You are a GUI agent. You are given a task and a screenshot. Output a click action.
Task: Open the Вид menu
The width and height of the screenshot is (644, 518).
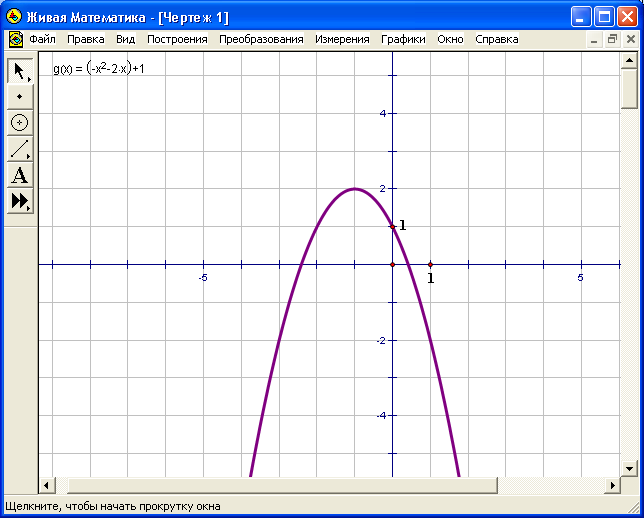[x=125, y=39]
